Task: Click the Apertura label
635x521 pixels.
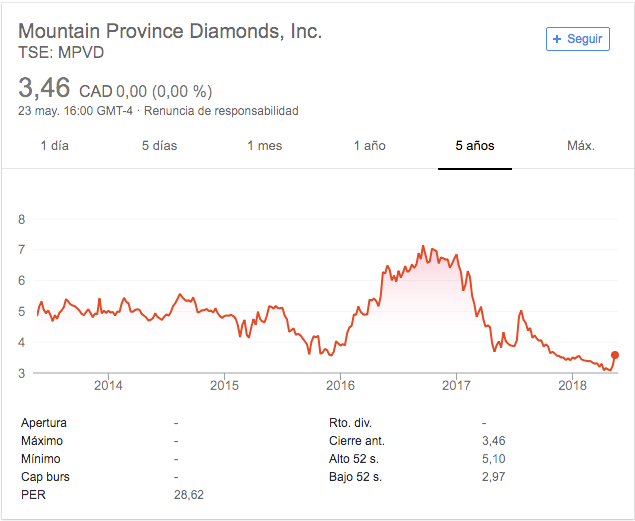Action: click(44, 423)
